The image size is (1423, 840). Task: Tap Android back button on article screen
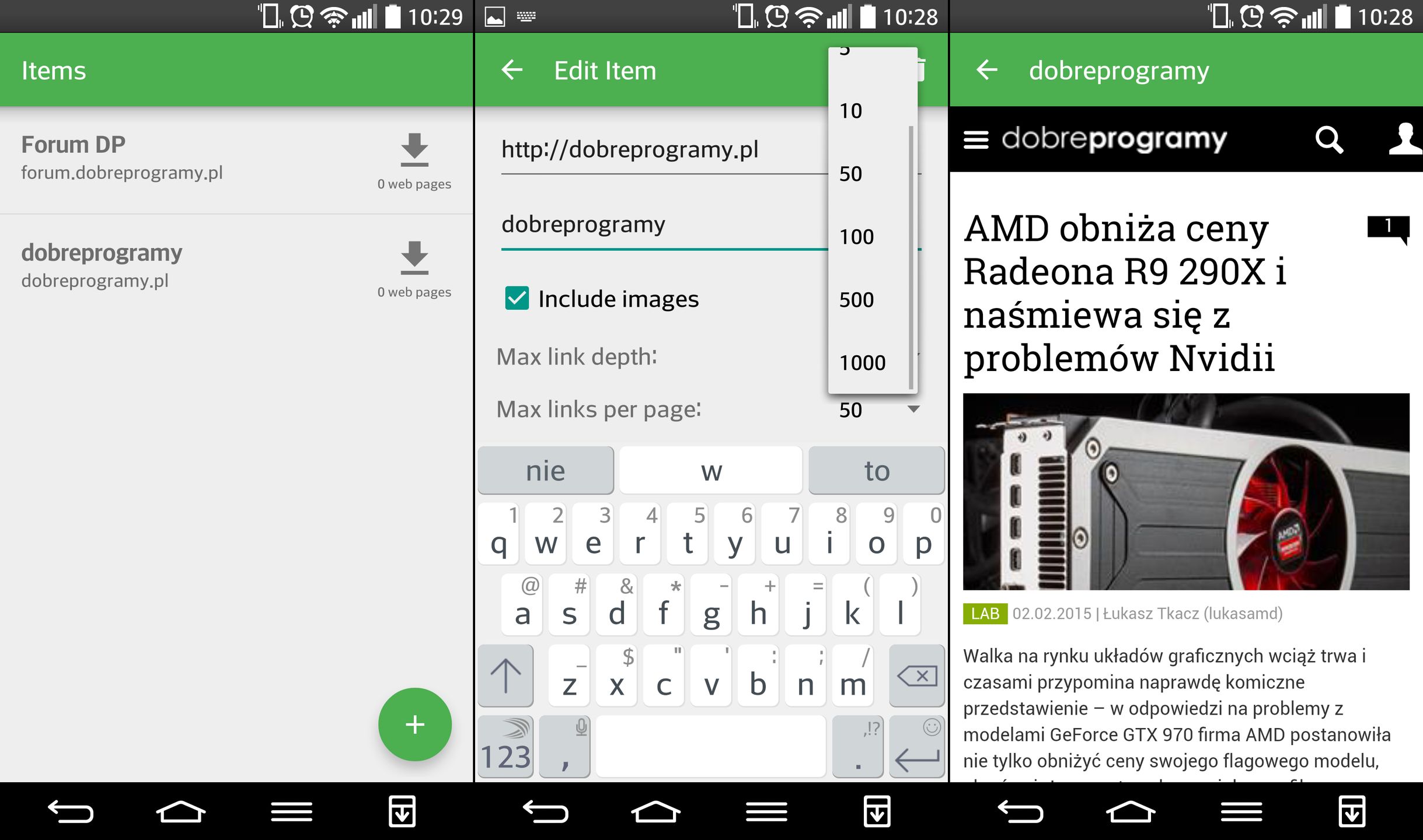tap(1021, 811)
